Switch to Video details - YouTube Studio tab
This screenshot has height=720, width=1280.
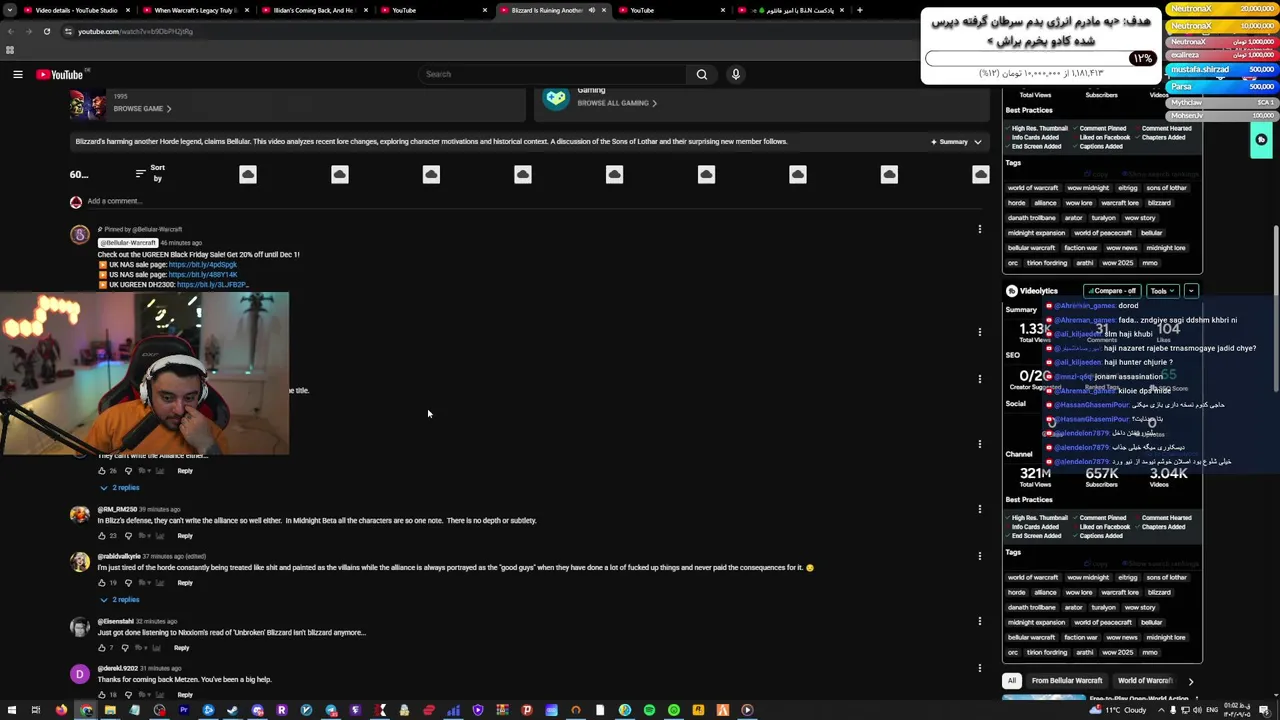tap(76, 10)
